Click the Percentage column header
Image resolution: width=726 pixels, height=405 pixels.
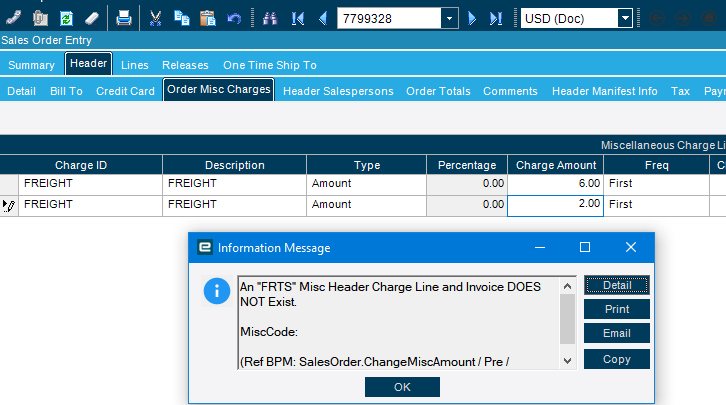tap(467, 165)
